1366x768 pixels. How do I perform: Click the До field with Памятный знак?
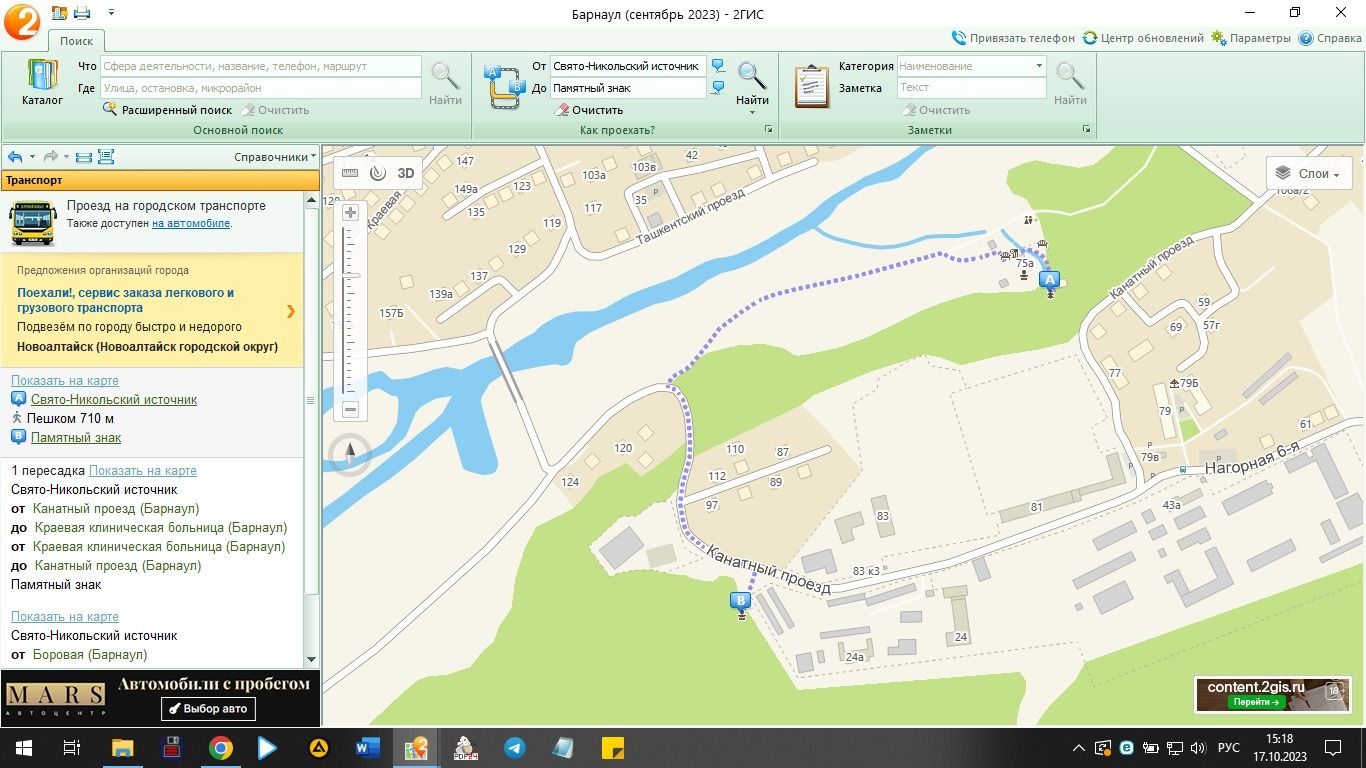click(x=628, y=88)
